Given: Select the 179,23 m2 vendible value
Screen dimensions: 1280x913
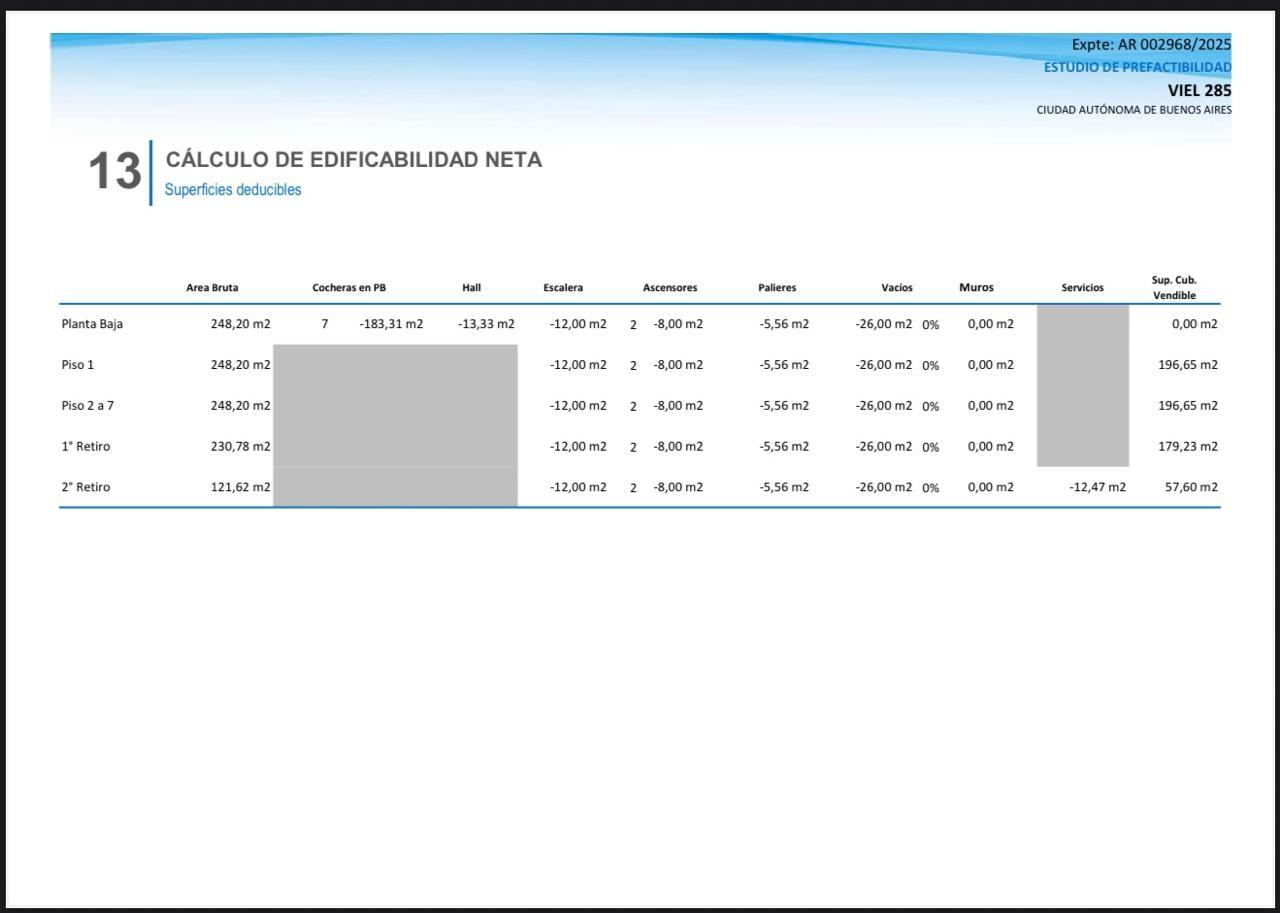Looking at the screenshot, I should tap(1188, 446).
